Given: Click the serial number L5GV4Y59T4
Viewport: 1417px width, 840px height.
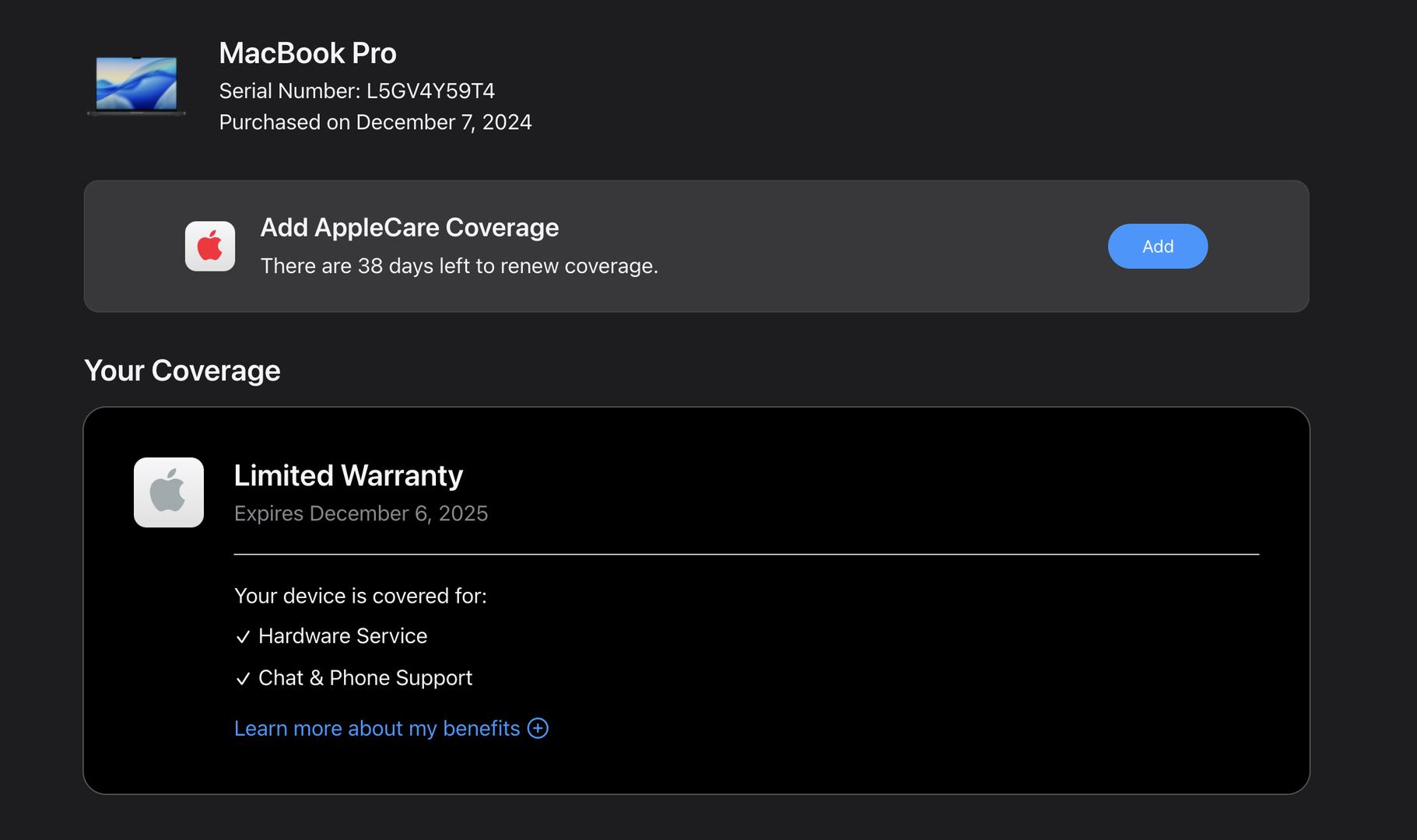Looking at the screenshot, I should tap(430, 91).
